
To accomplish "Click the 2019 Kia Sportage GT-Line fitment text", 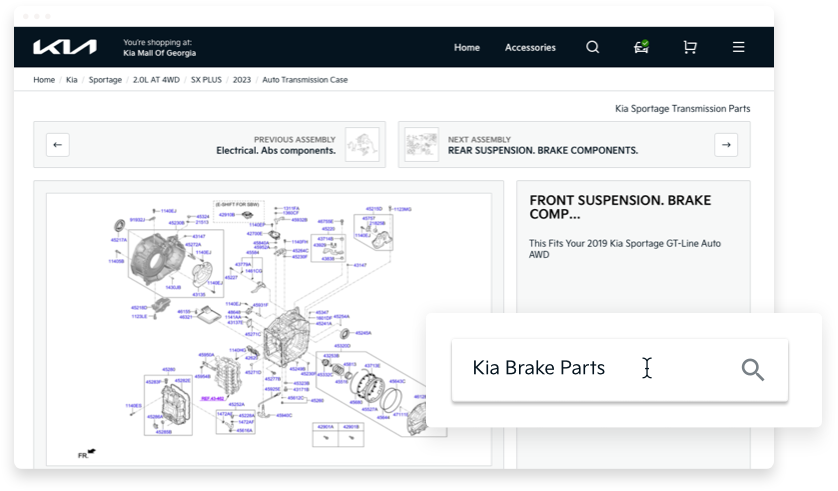I will click(625, 249).
